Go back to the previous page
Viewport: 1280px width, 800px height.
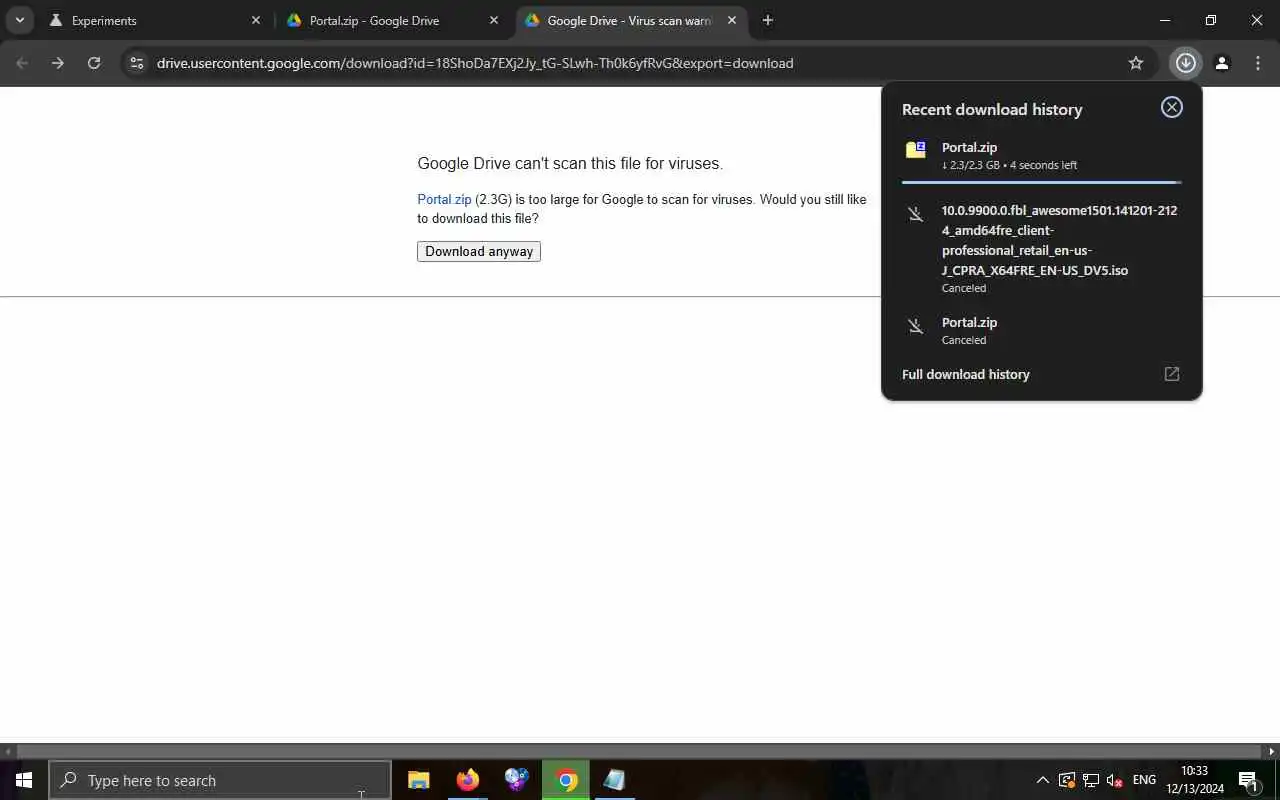click(x=22, y=63)
